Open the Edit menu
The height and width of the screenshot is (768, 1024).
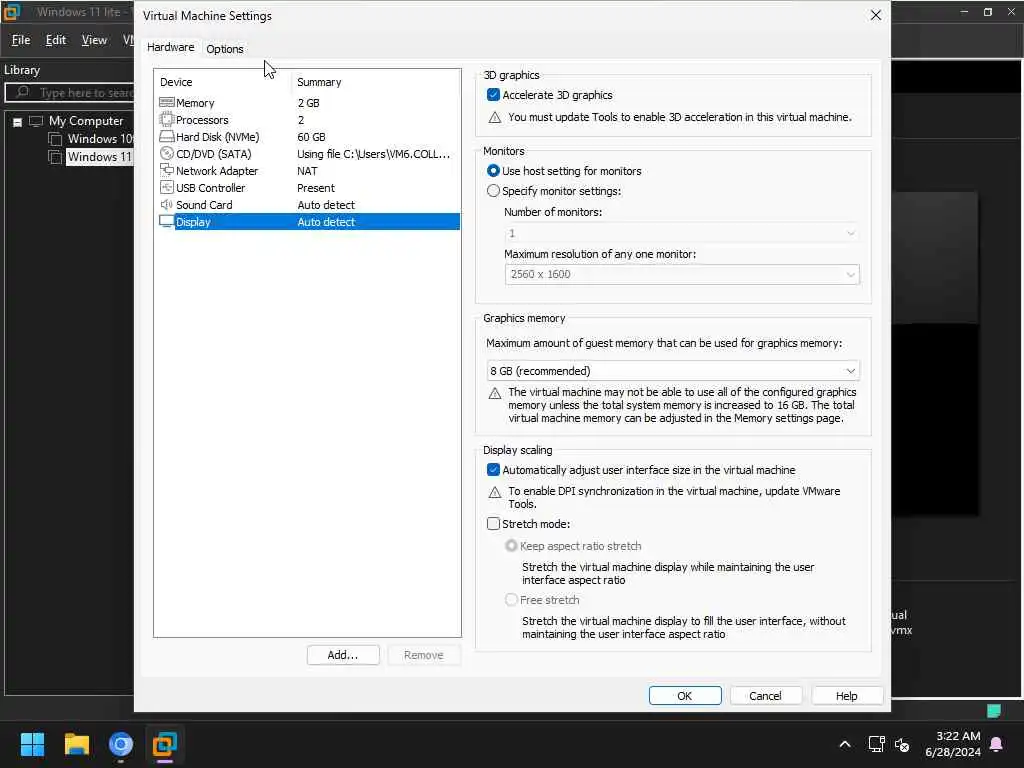pos(56,40)
